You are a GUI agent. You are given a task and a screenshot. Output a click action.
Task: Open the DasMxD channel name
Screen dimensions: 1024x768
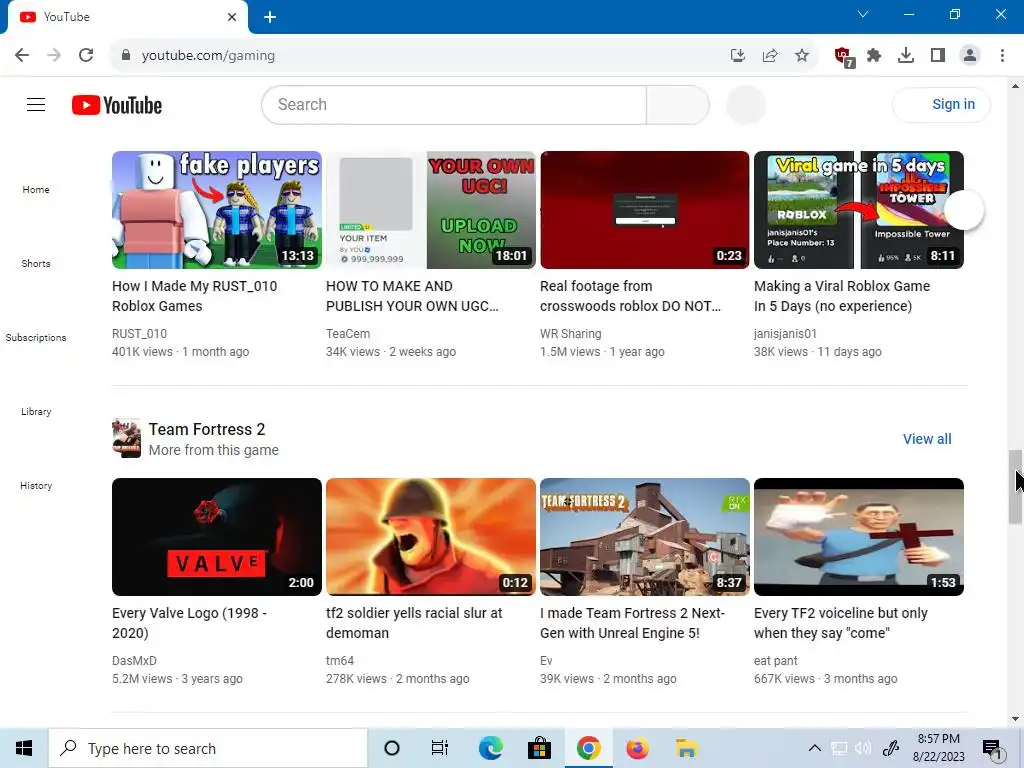tap(134, 660)
